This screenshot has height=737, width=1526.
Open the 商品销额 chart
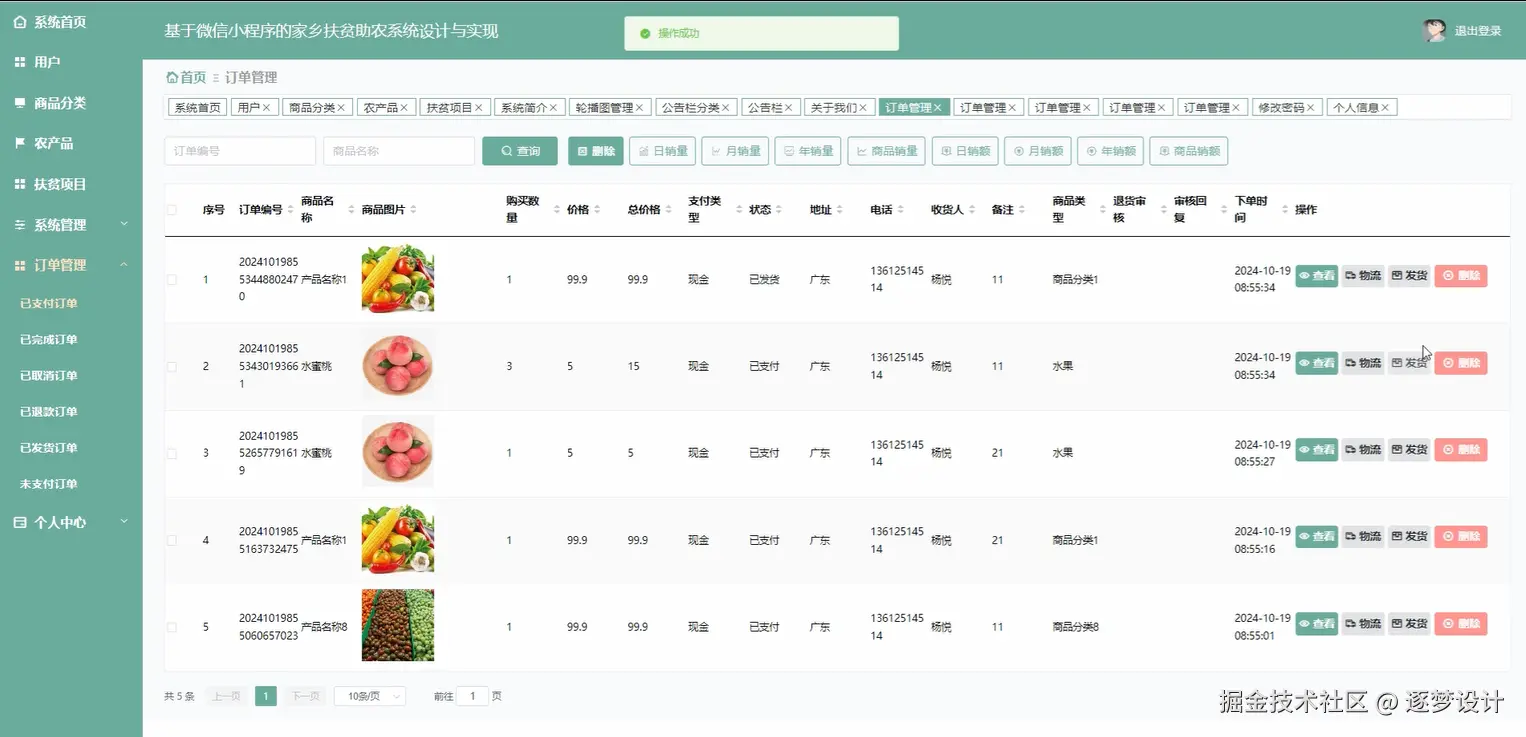1189,151
